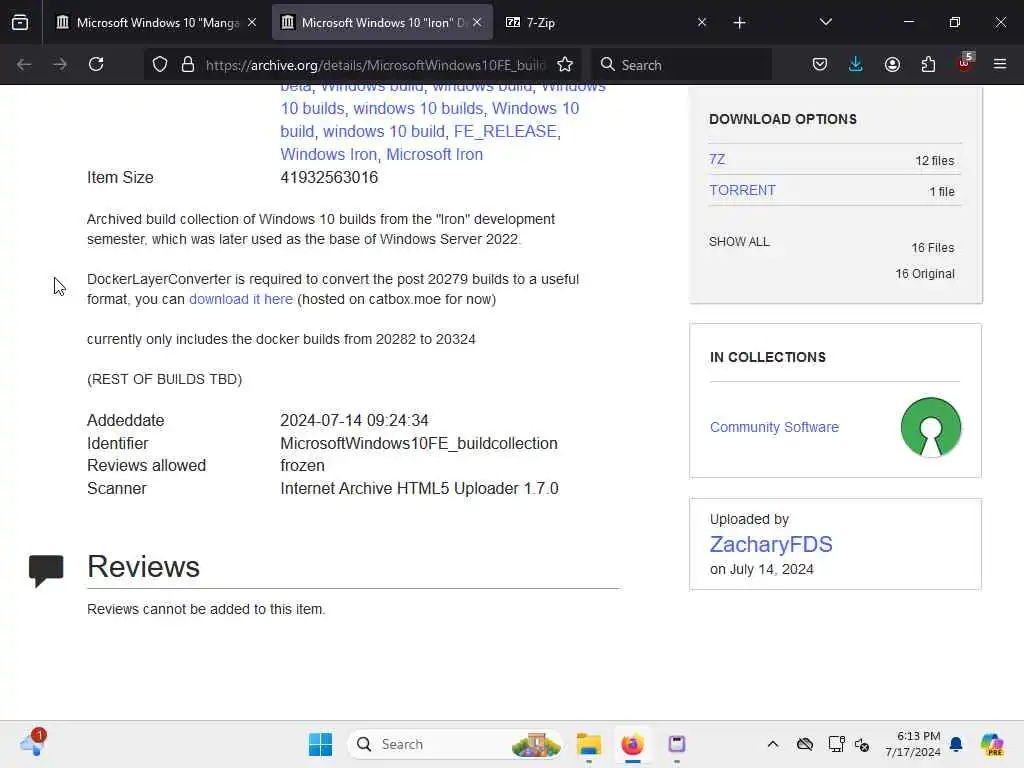Open Firefox from the taskbar

pos(632,744)
